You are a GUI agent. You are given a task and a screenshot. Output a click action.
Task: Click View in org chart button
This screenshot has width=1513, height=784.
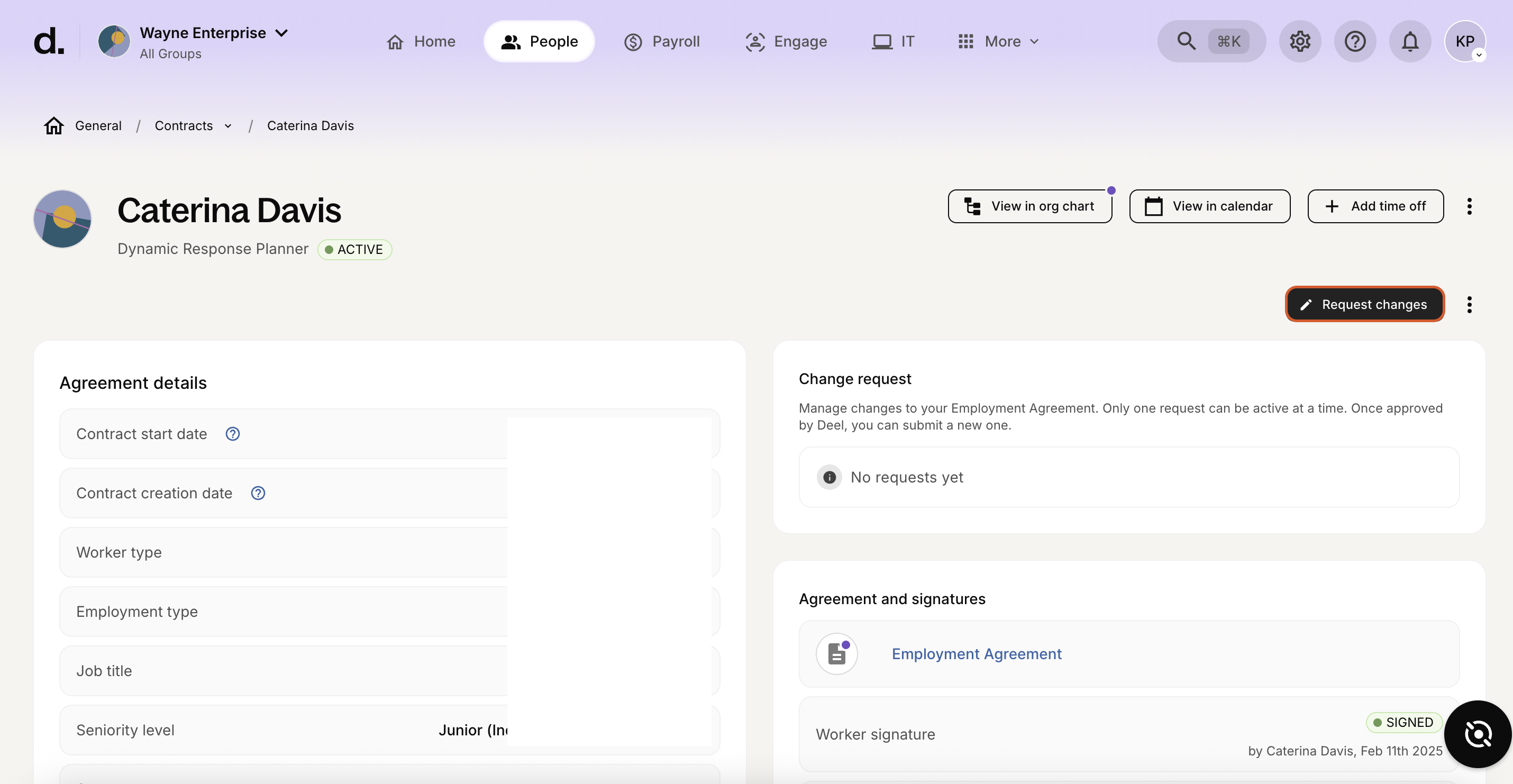pyautogui.click(x=1029, y=206)
